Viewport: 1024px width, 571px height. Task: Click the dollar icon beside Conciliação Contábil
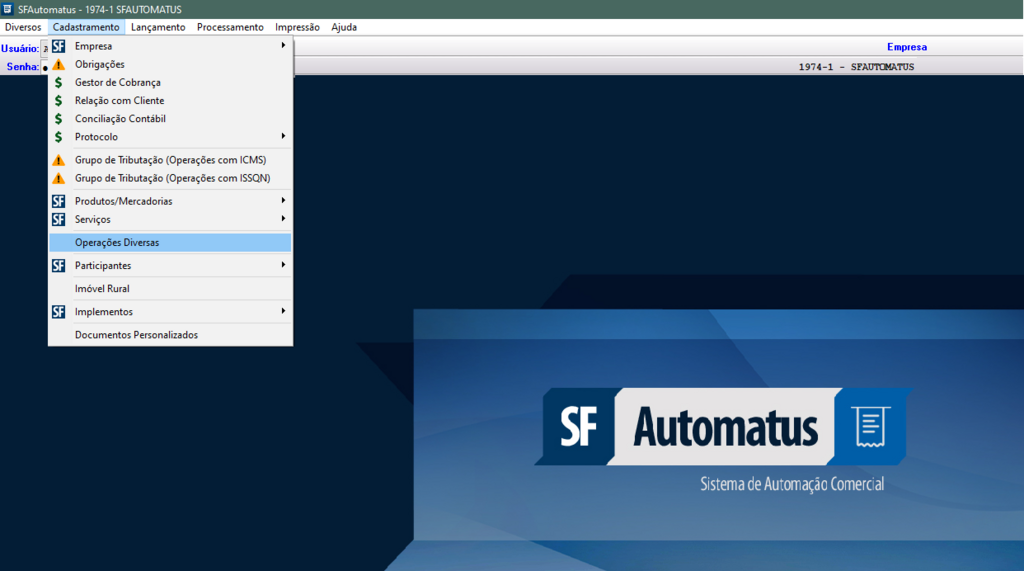pyautogui.click(x=58, y=119)
